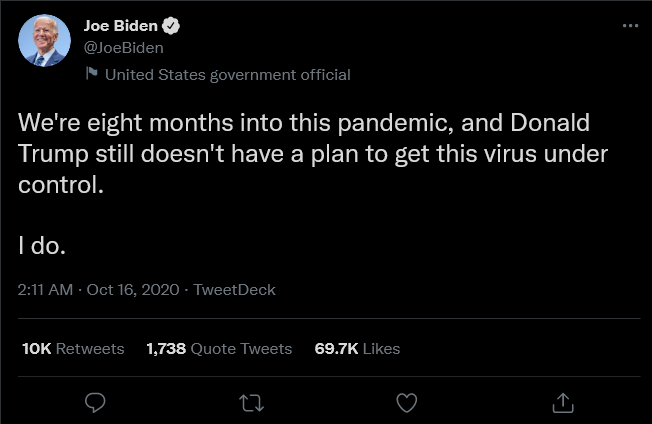Click the word "control." in the tweet text
Viewport: 652px width, 424px height.
(x=60, y=186)
